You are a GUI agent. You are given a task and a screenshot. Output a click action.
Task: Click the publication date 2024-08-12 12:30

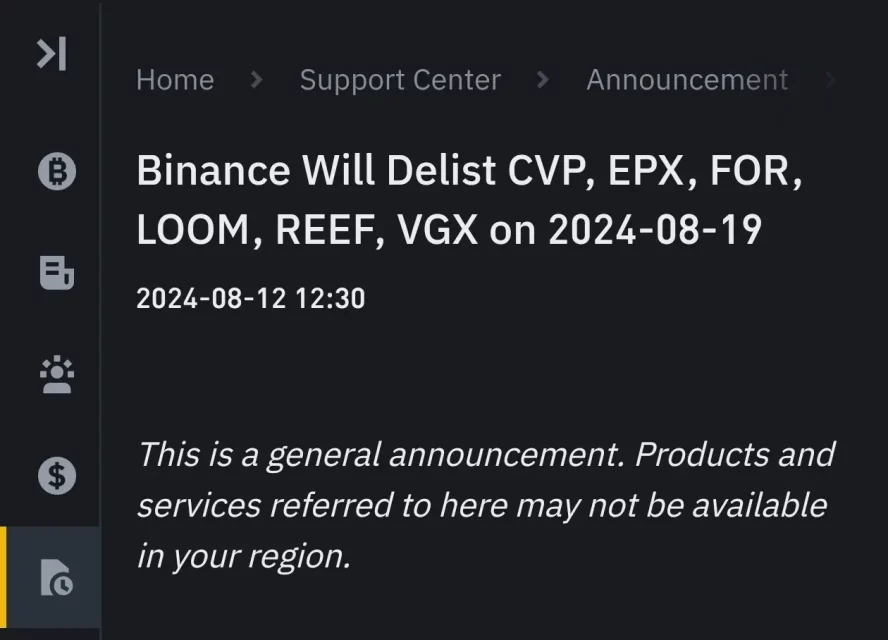250,298
